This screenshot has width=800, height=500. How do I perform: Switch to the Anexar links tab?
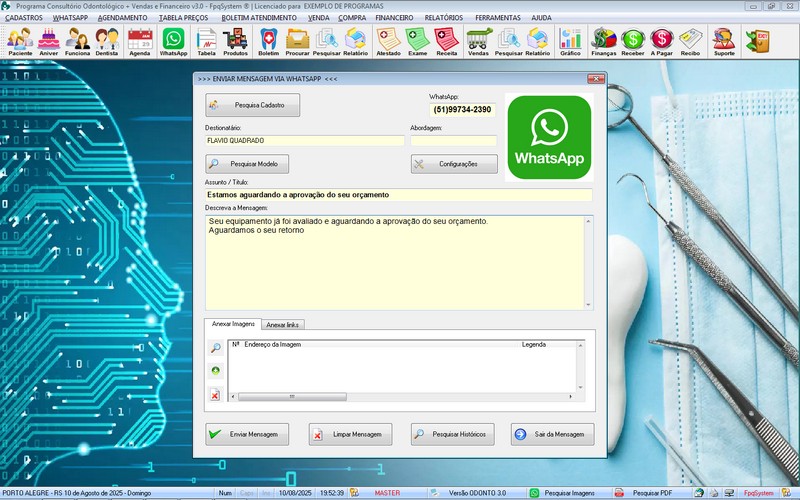[x=283, y=324]
